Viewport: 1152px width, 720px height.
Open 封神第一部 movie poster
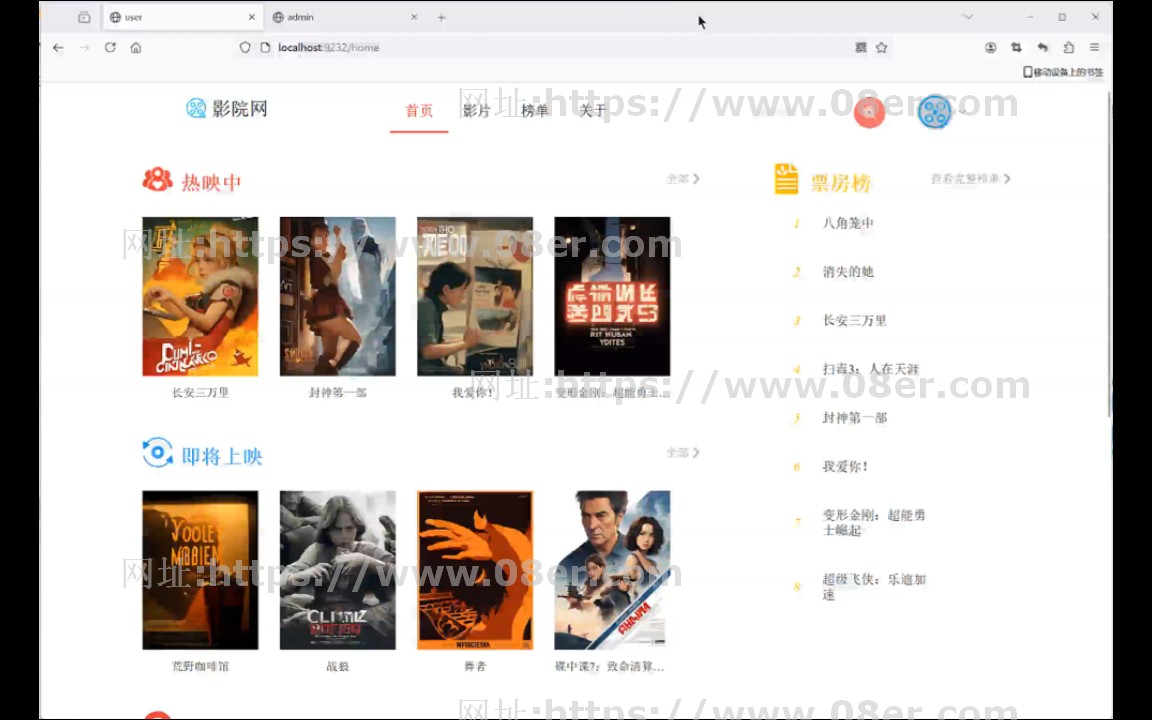tap(337, 296)
